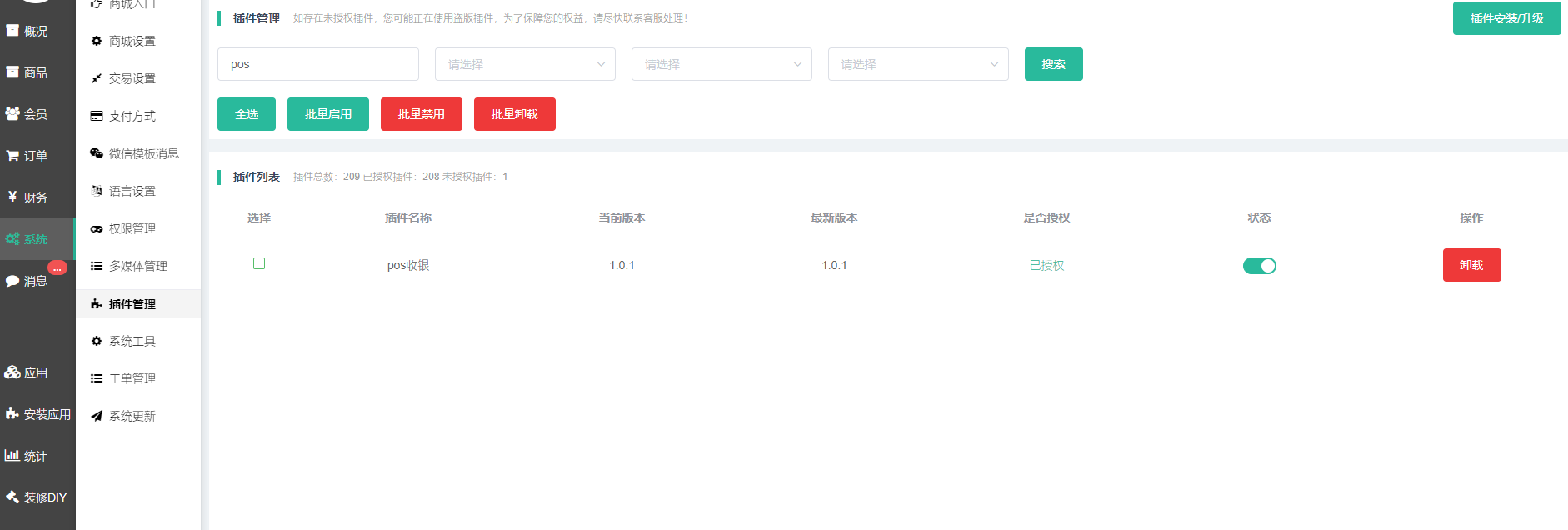Click the hammer icon for 装修DIY

[12, 497]
